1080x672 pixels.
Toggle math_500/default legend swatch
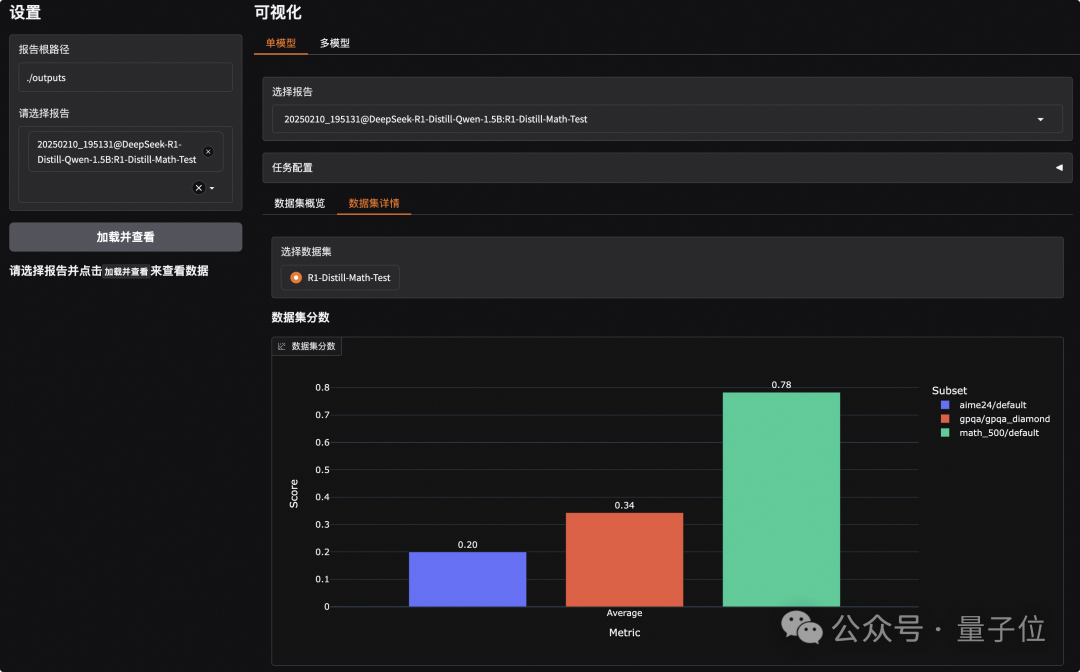(x=945, y=432)
